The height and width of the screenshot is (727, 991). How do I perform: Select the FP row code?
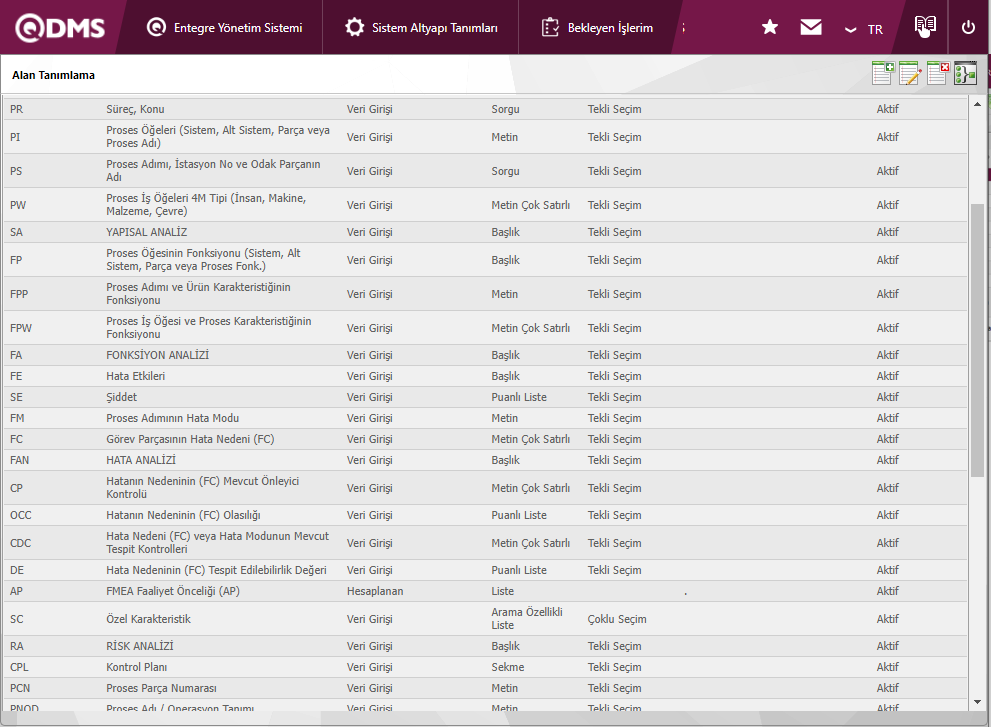[x=16, y=260]
